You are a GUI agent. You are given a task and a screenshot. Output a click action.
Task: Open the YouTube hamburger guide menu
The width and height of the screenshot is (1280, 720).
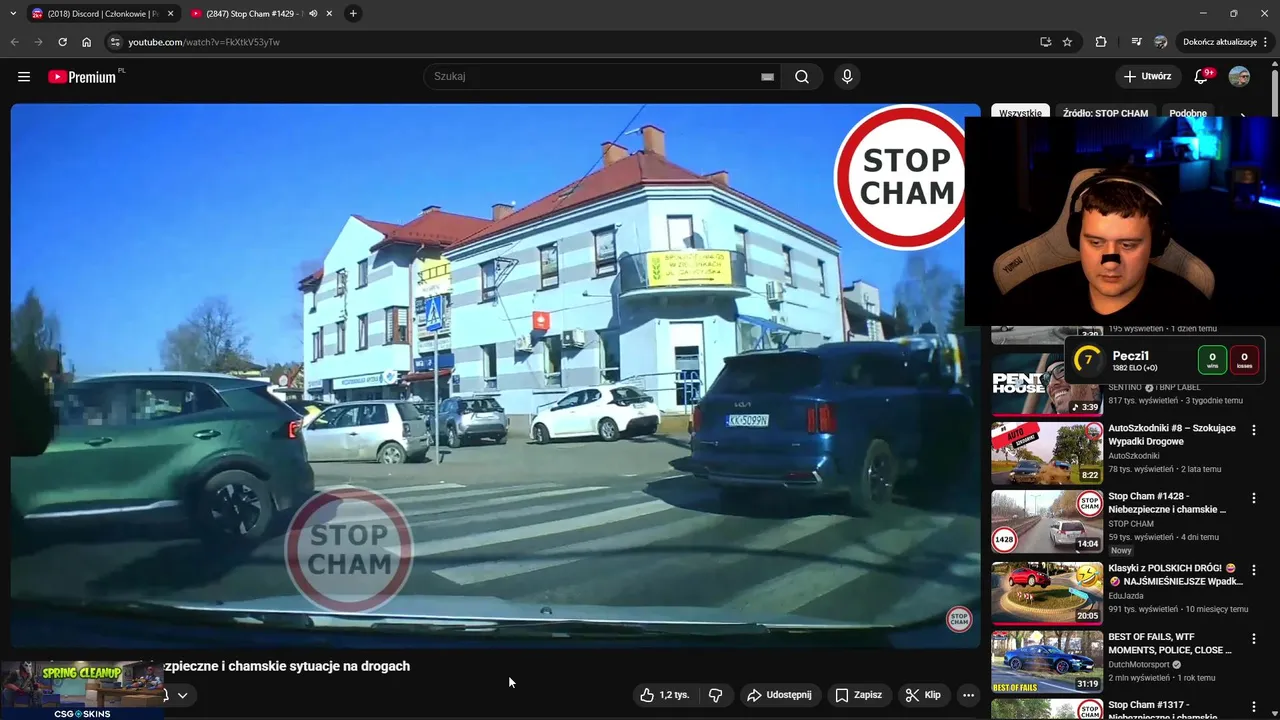[24, 76]
